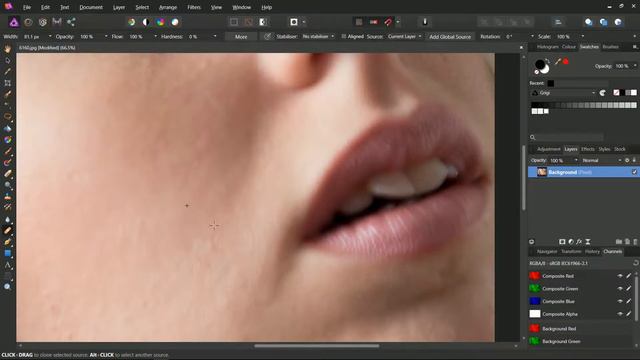
Task: Click Add Global Source button
Action: click(x=450, y=37)
